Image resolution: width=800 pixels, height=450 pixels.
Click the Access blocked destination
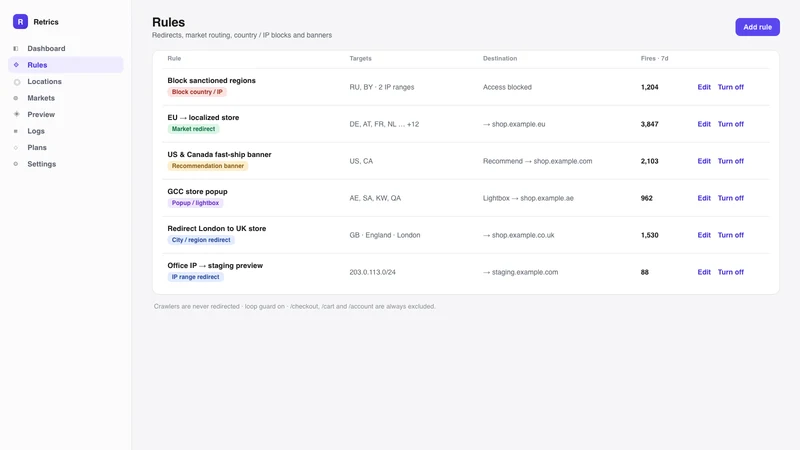507,87
